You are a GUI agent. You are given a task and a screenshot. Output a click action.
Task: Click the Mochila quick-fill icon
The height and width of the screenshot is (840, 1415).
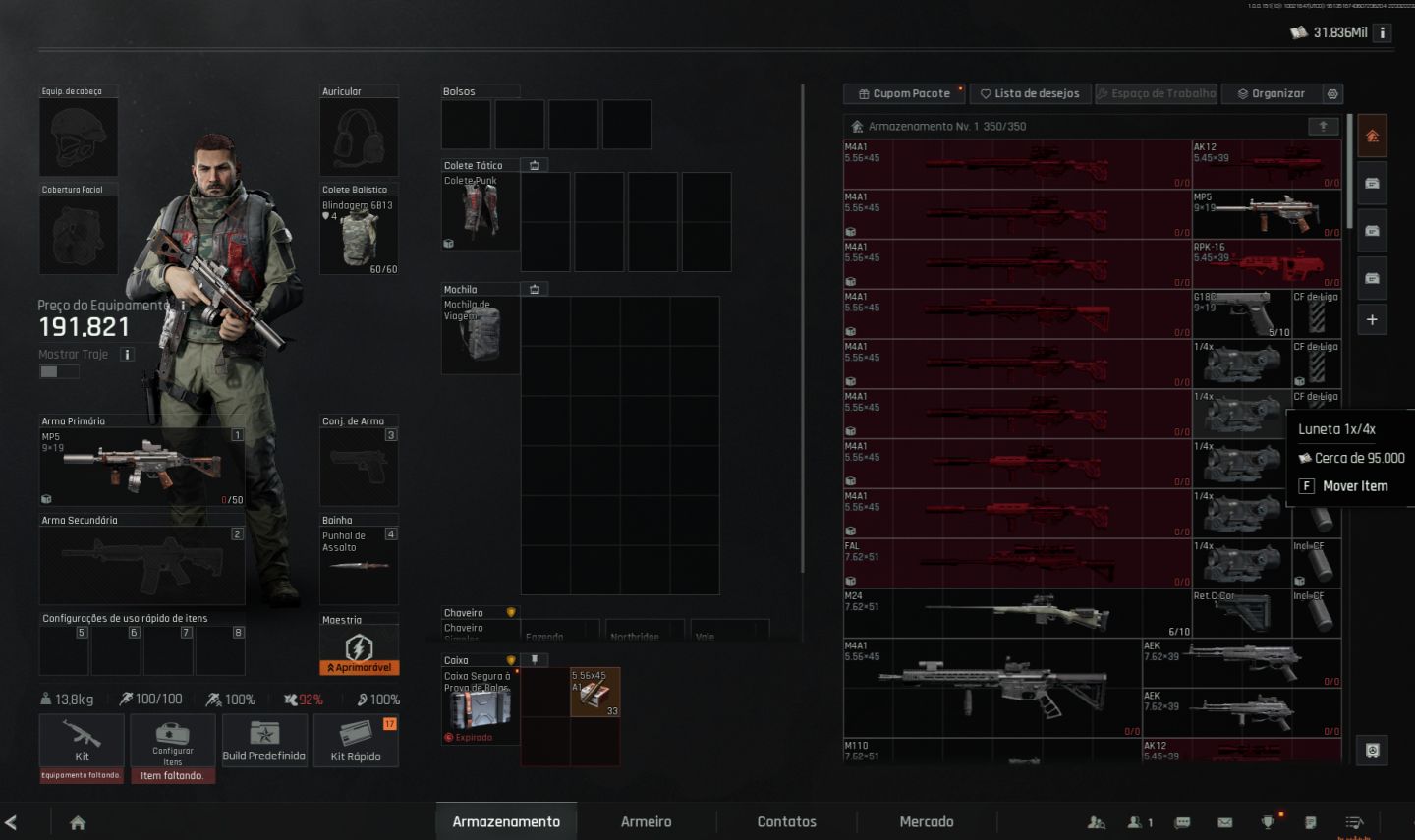[535, 289]
